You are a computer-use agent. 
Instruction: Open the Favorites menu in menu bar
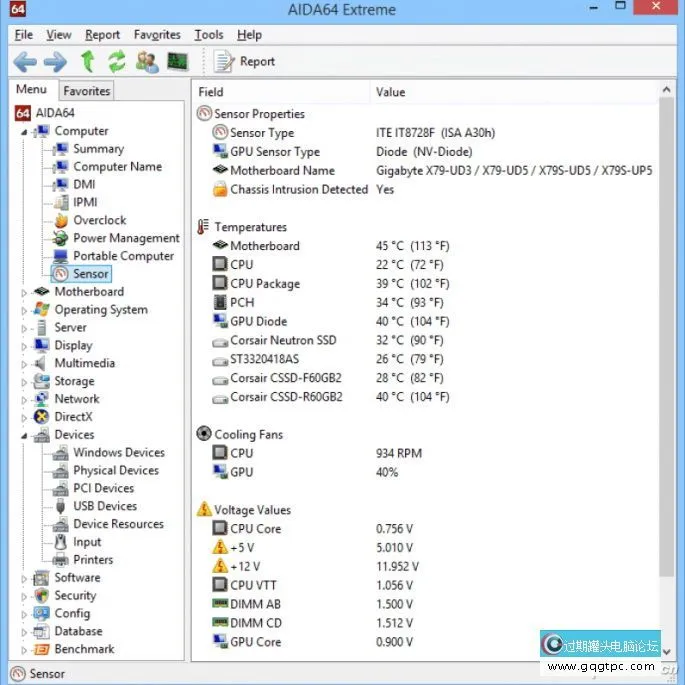(157, 35)
